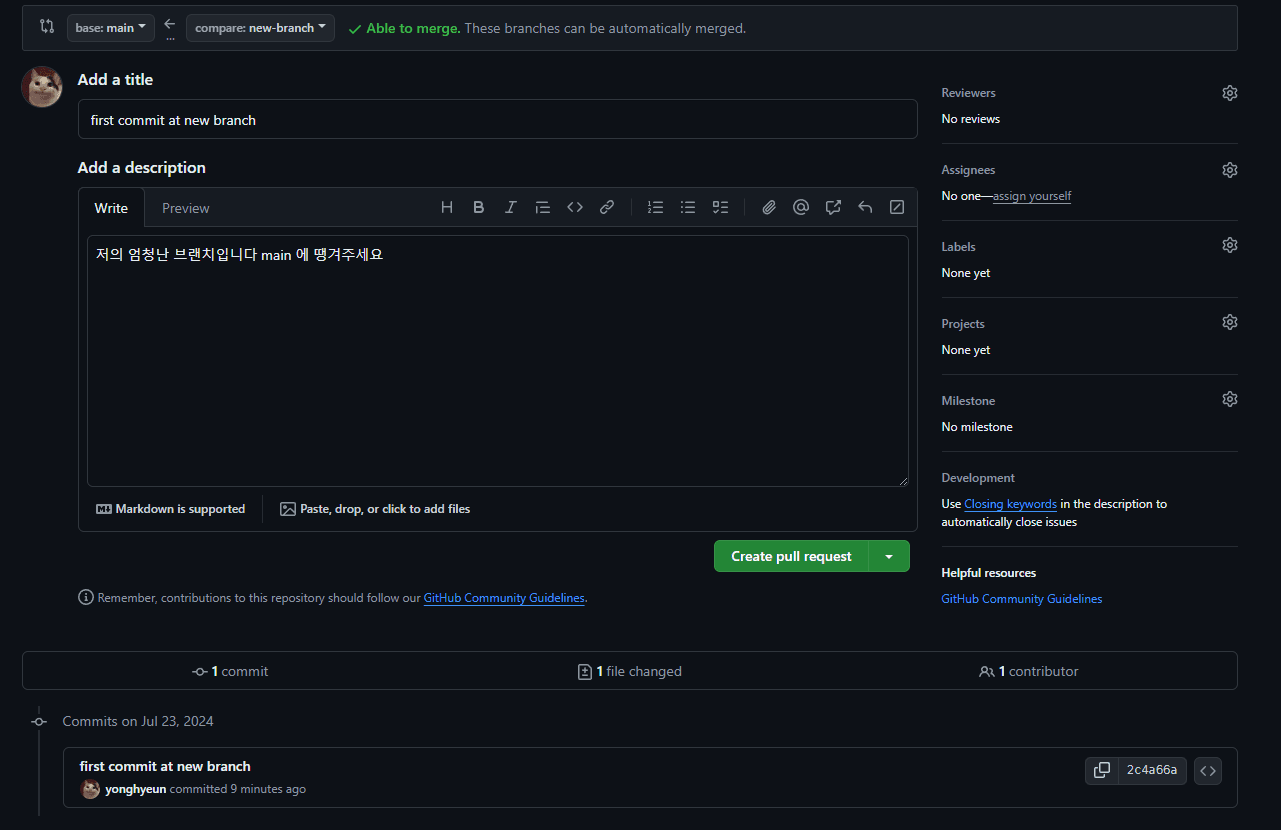
Task: Open slash commands icon in toolbar
Action: (x=897, y=207)
